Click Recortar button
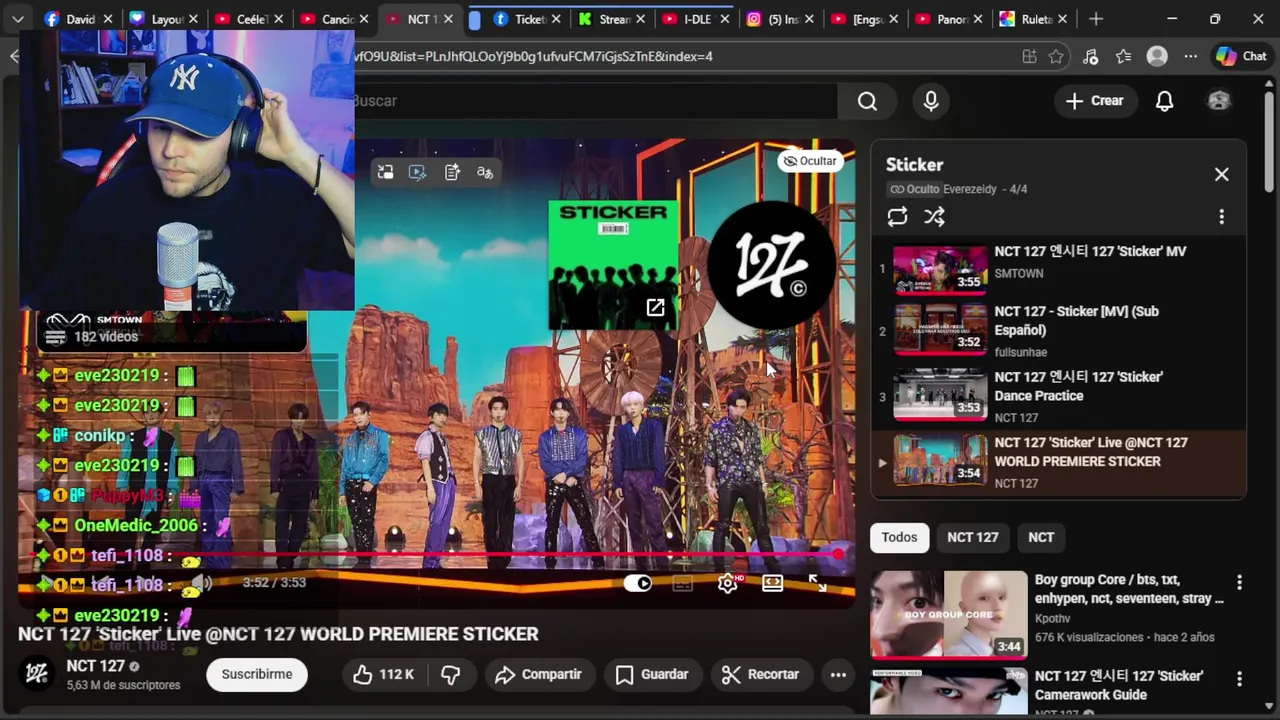 pos(761,674)
